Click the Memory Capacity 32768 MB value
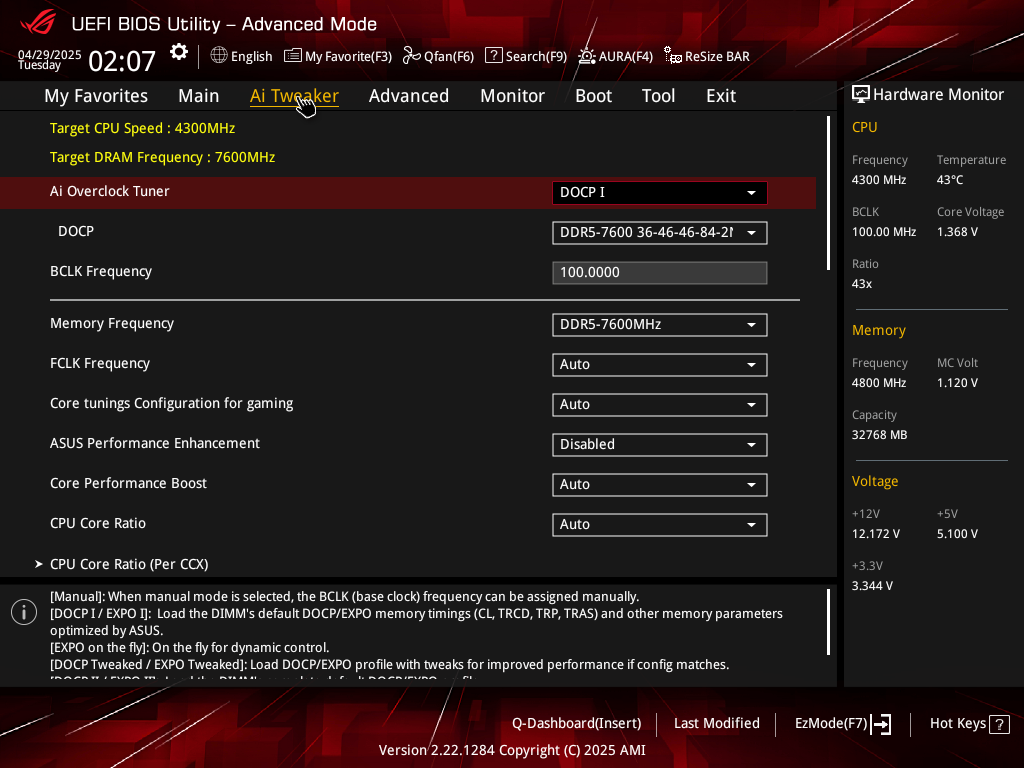The height and width of the screenshot is (768, 1024). tap(879, 435)
